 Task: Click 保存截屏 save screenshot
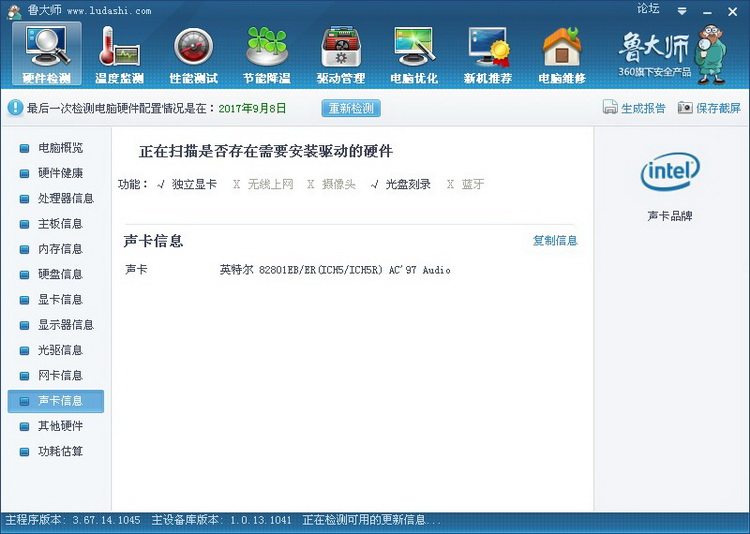tap(718, 108)
